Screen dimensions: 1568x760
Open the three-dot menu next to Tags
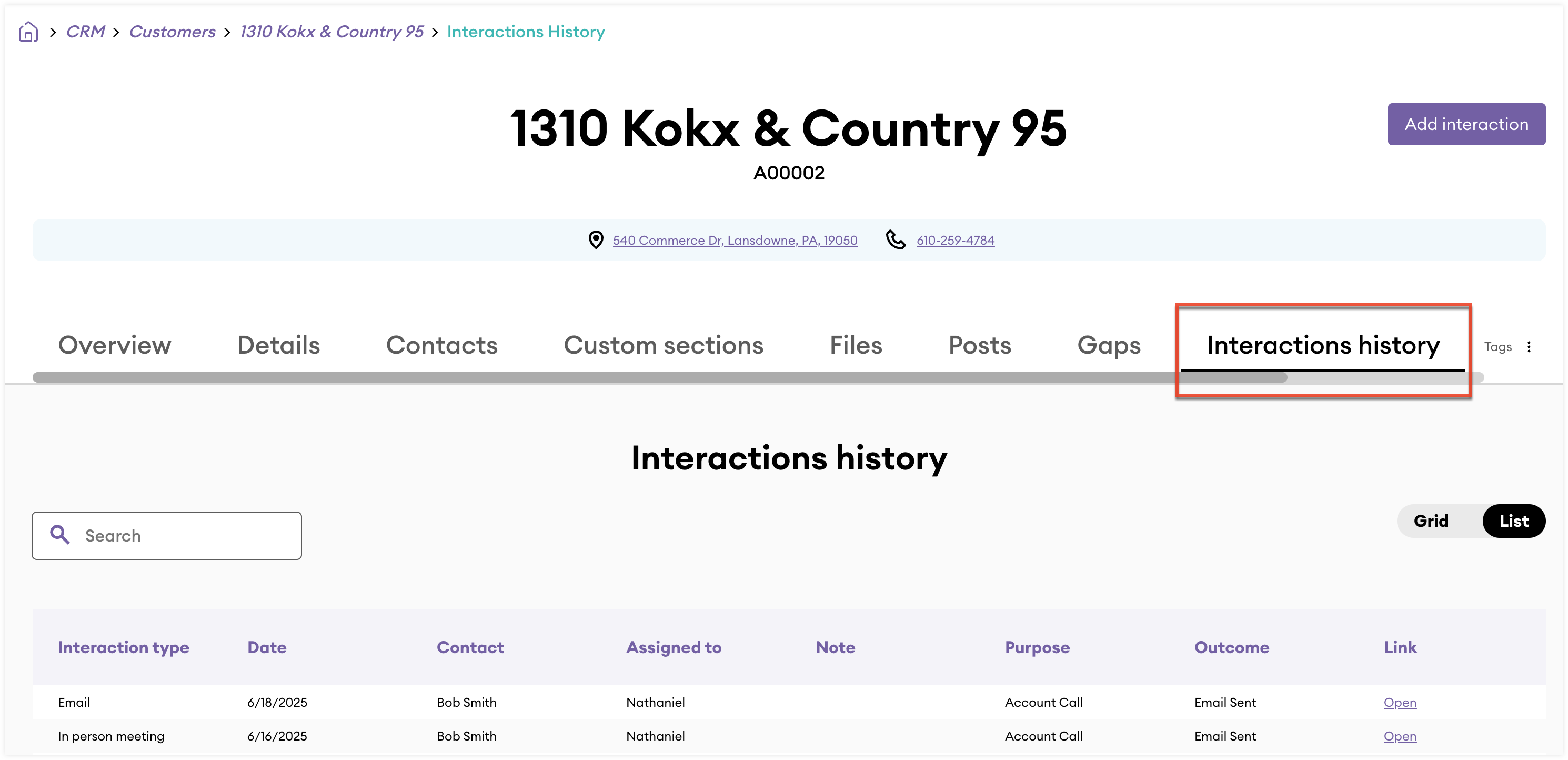(1529, 346)
